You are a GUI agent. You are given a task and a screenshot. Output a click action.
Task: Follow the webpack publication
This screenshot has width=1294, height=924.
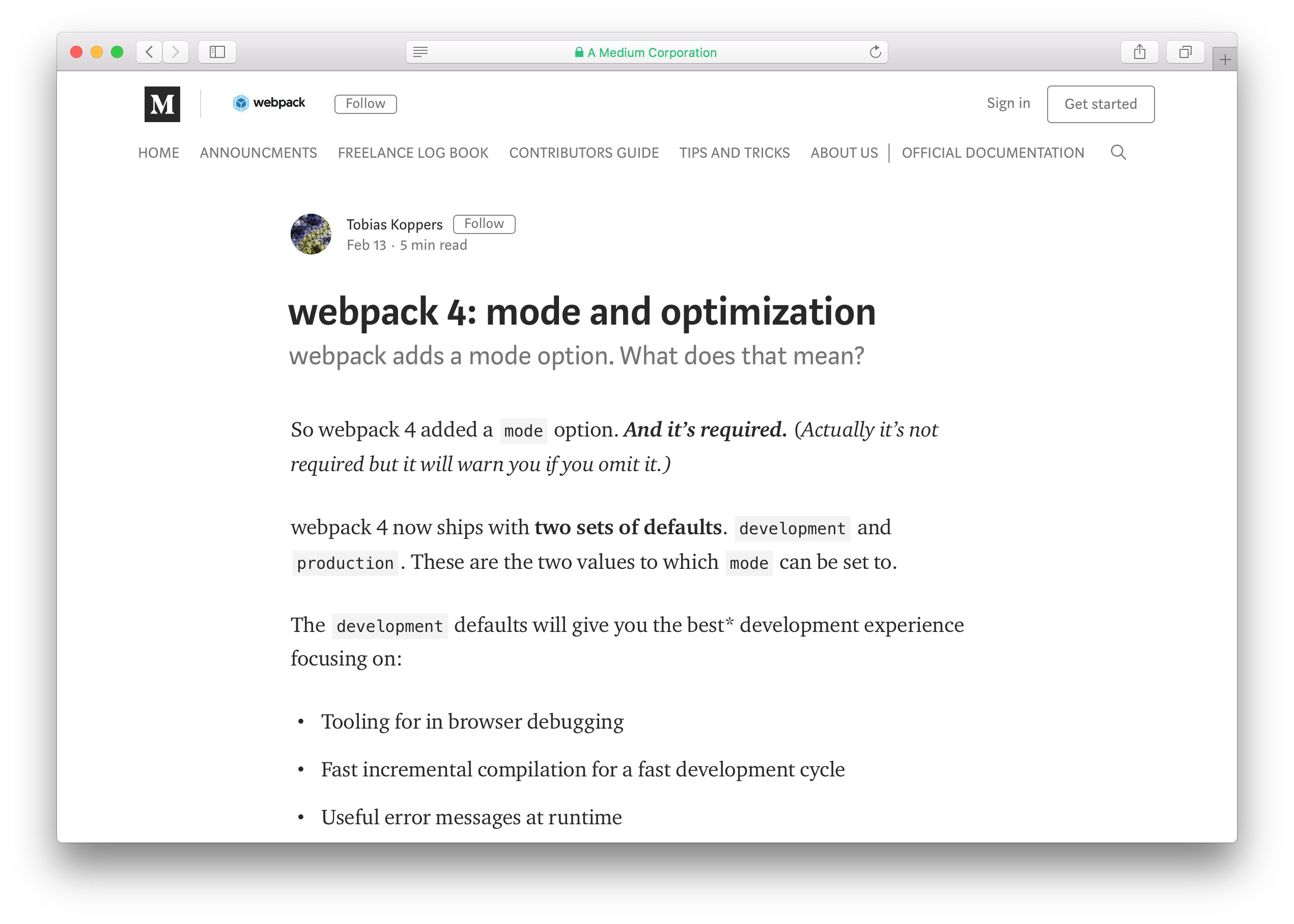365,104
